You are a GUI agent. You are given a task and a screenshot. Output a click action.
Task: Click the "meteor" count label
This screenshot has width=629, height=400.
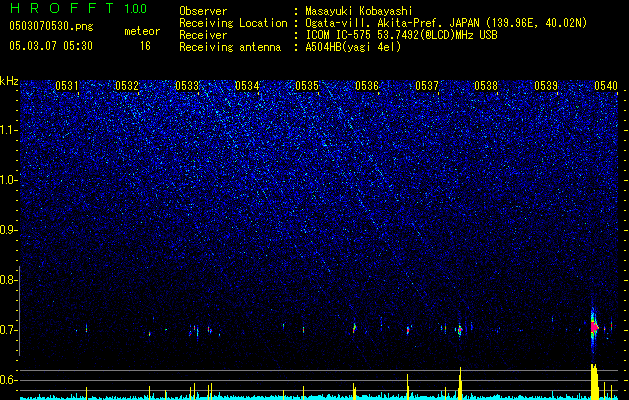coord(142,31)
